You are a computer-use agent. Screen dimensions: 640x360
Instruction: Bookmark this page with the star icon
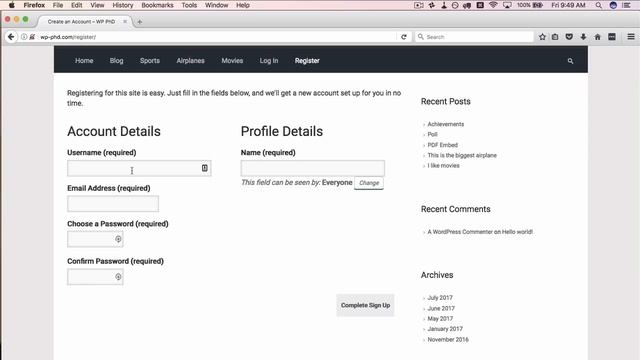click(542, 37)
